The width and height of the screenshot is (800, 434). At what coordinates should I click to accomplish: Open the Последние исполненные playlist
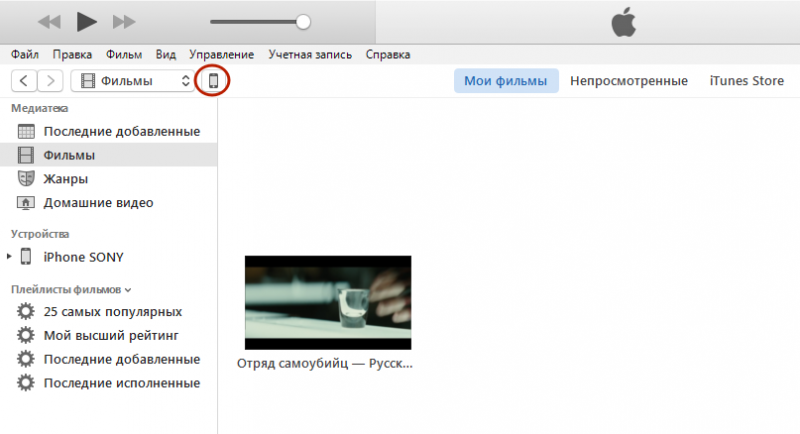coord(121,383)
